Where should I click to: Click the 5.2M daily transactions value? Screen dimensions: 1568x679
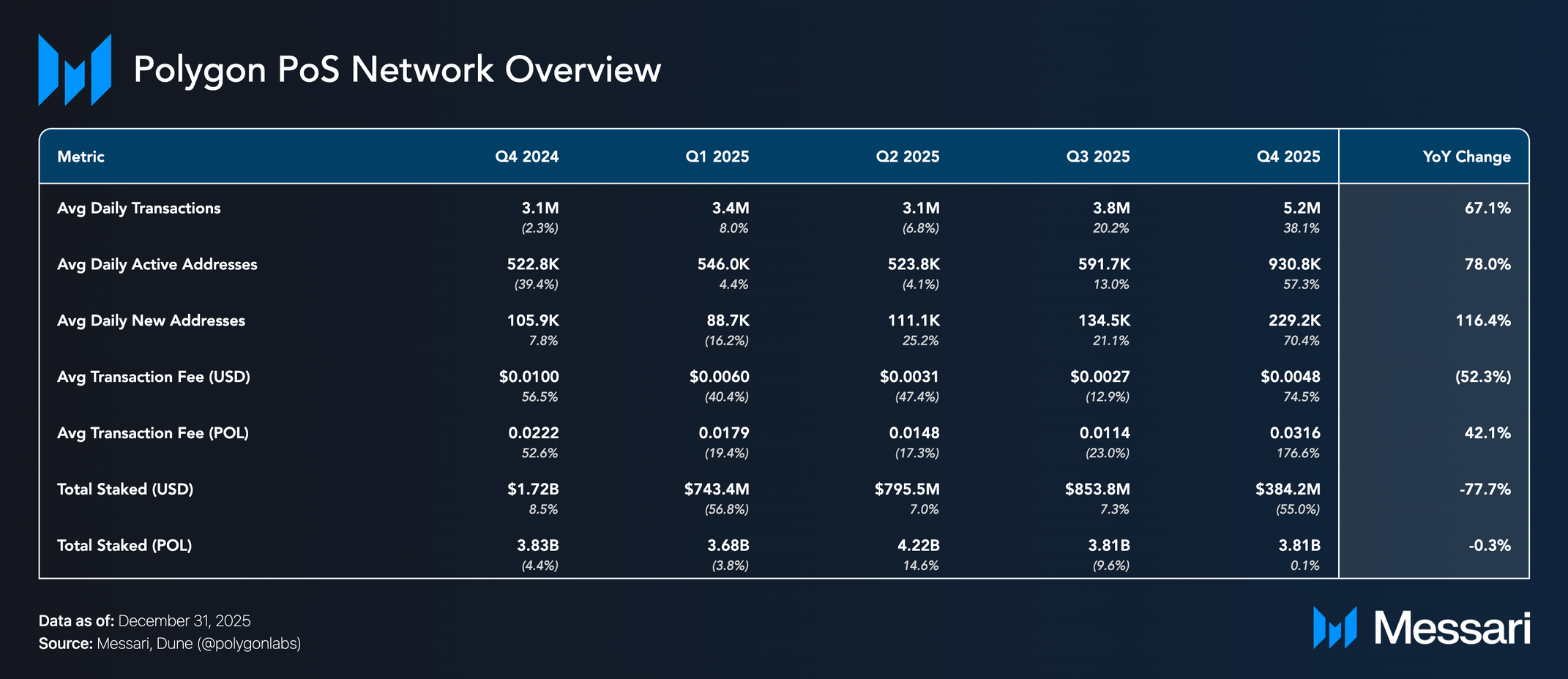(x=1302, y=209)
